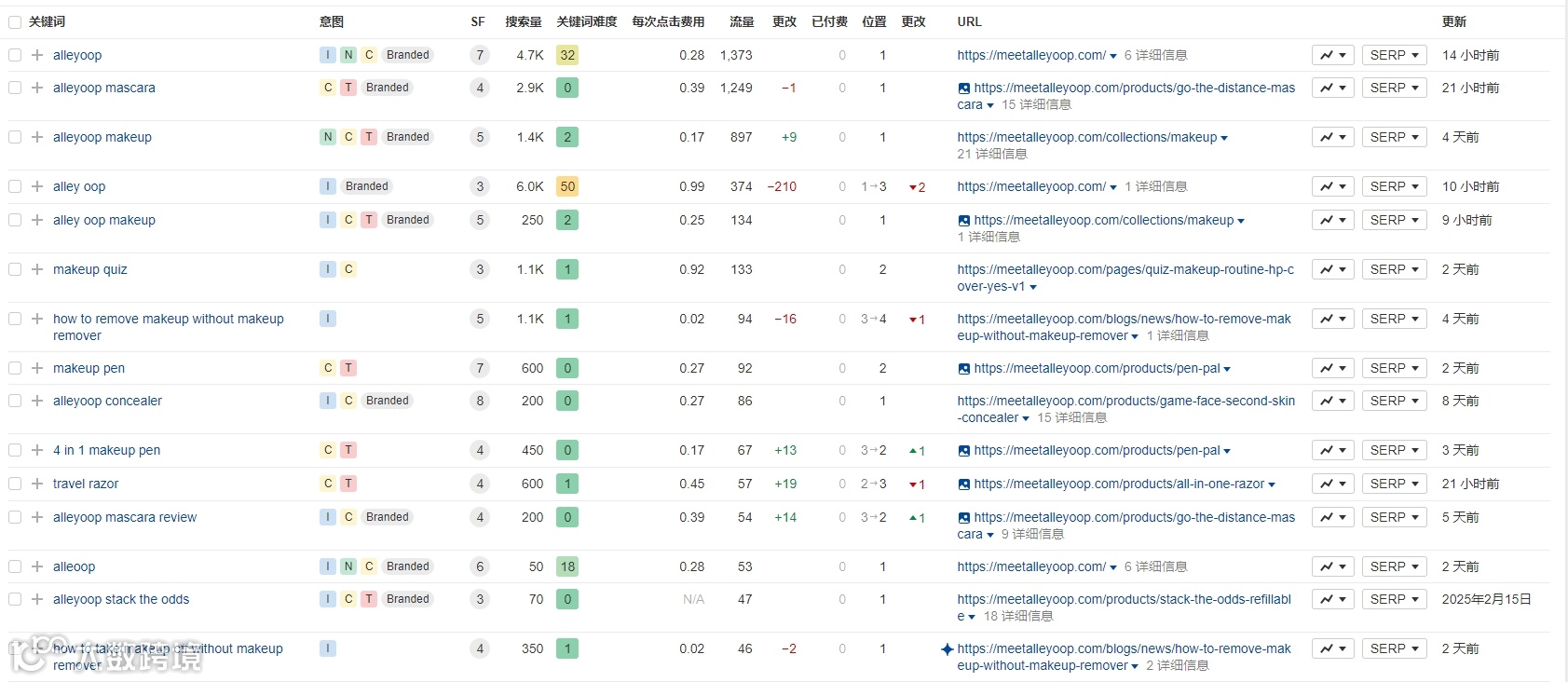Image resolution: width=1568 pixels, height=682 pixels.
Task: Toggle the select-all checkbox in header
Action: [x=15, y=22]
